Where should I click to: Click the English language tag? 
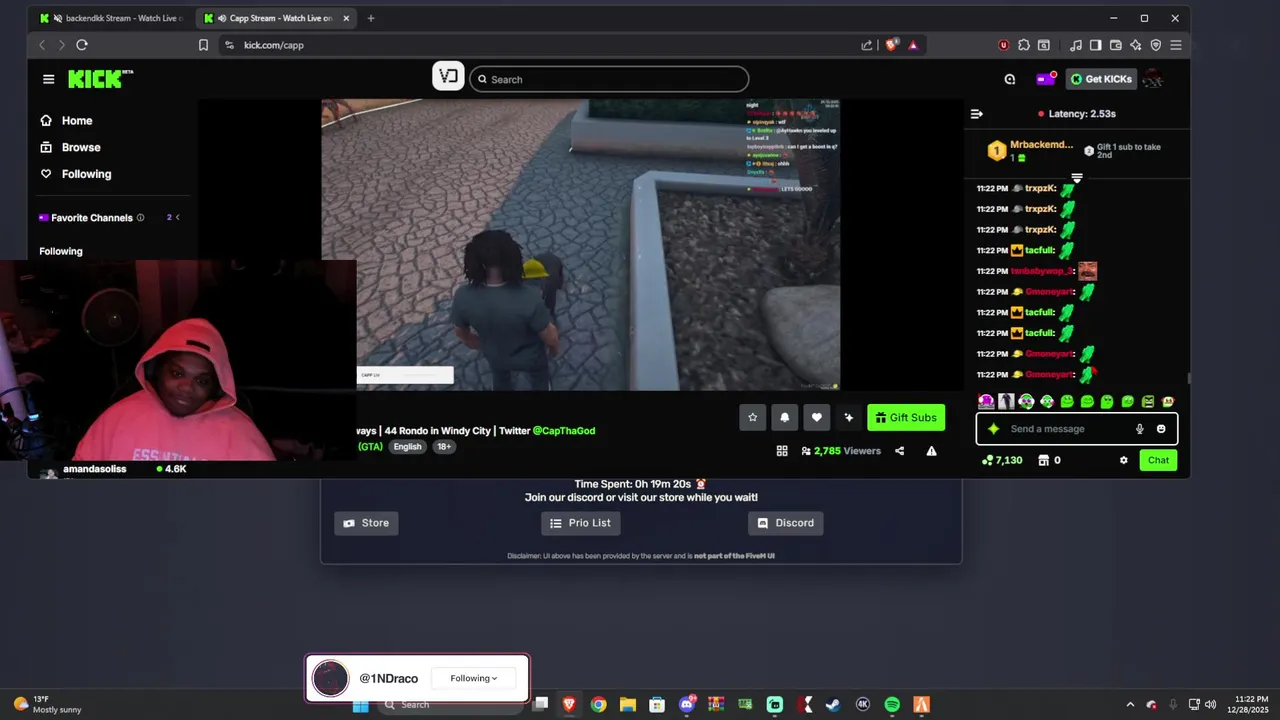pyautogui.click(x=407, y=447)
